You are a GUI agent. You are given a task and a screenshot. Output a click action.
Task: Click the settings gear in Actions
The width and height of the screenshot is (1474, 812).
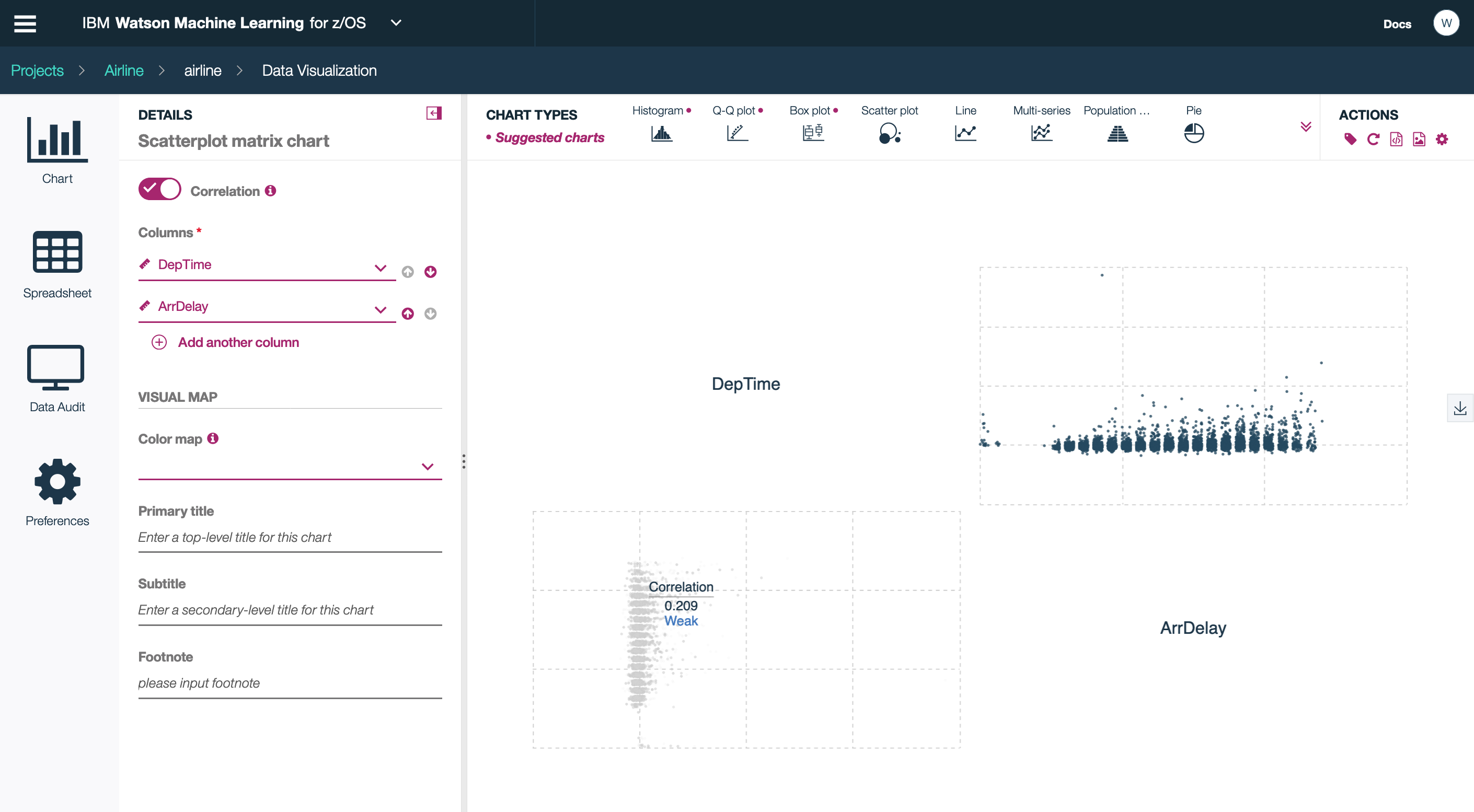click(1441, 139)
